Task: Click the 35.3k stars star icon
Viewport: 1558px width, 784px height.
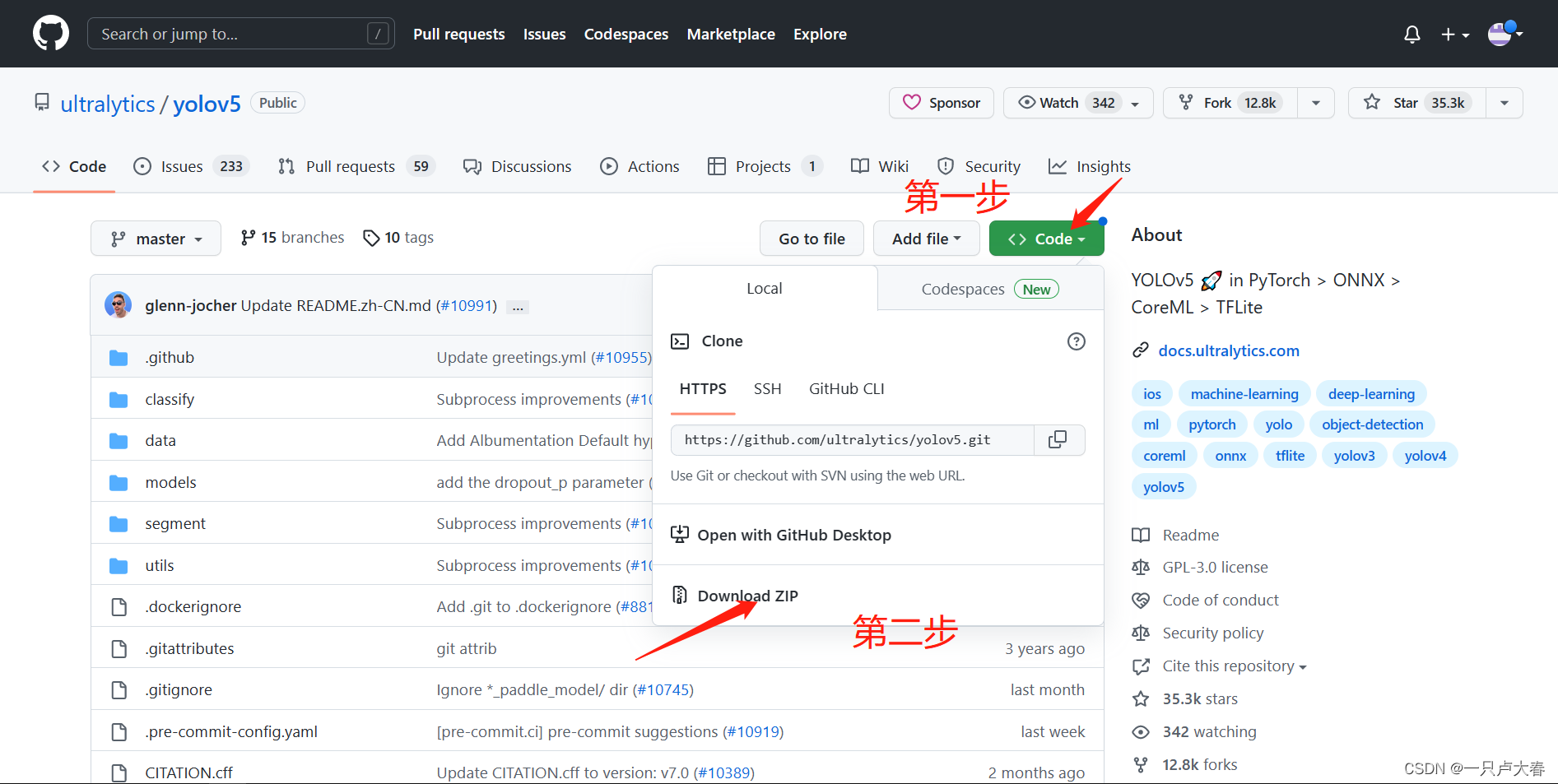Action: (1141, 699)
